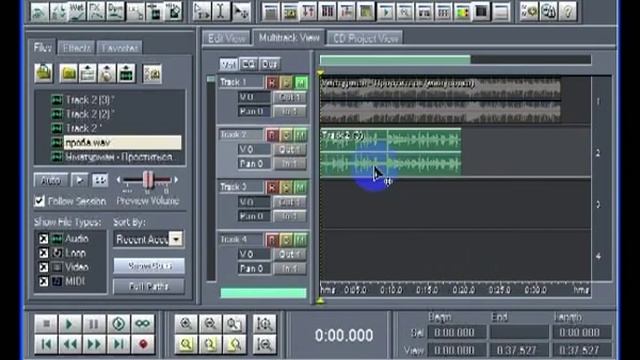This screenshot has width=640, height=360.
Task: Select the Hybrid tool in toolbar
Action: click(201, 12)
